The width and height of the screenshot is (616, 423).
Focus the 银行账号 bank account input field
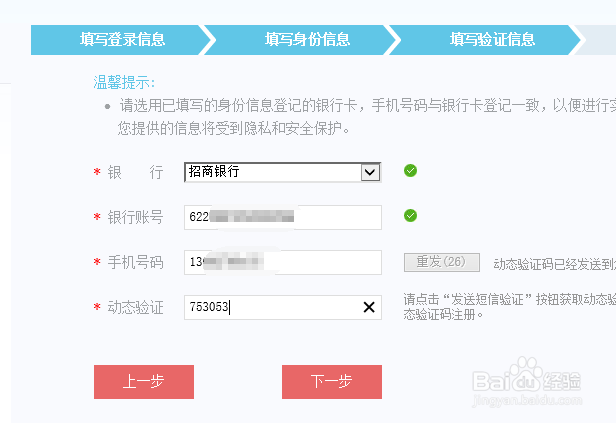[x=282, y=217]
